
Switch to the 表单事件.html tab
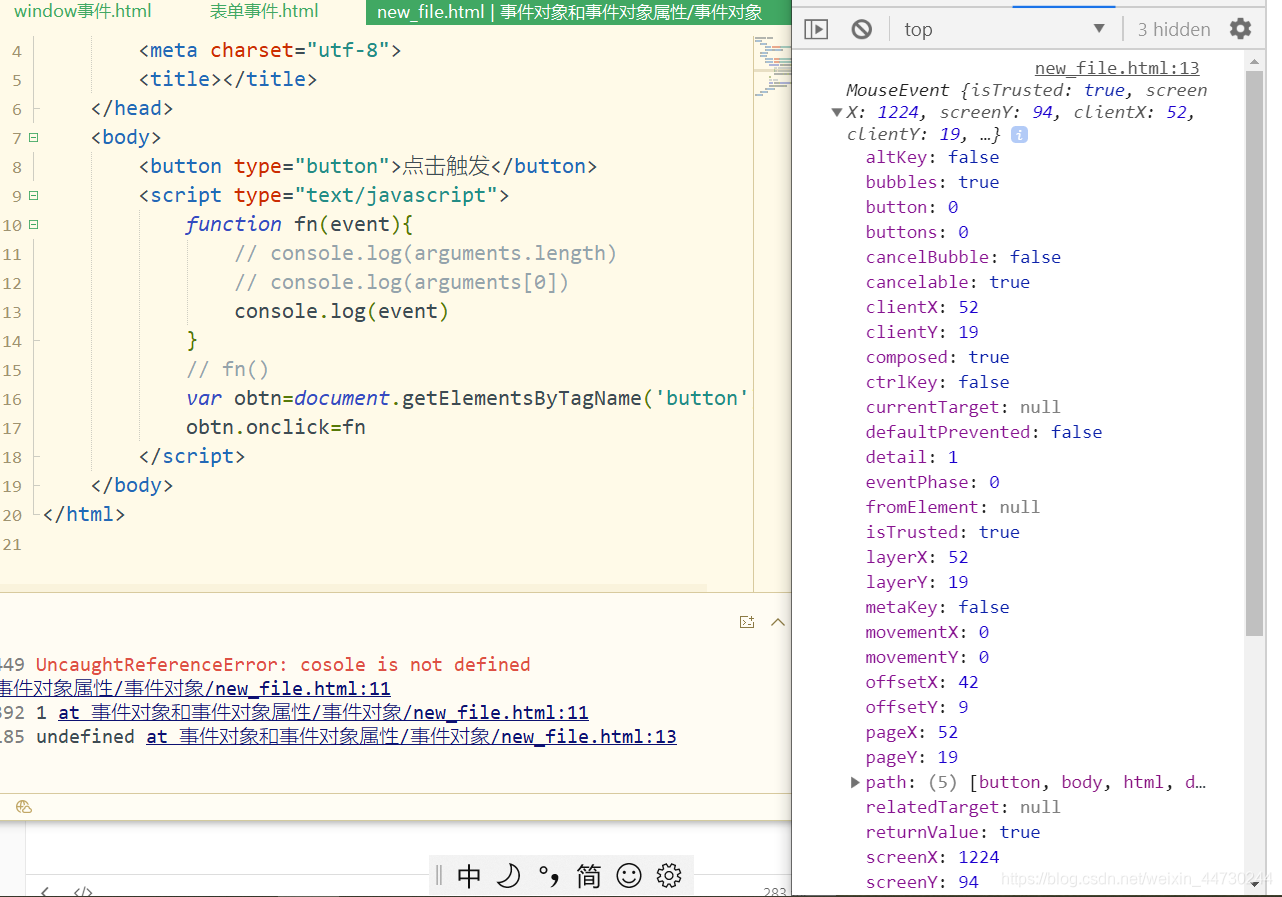(264, 12)
